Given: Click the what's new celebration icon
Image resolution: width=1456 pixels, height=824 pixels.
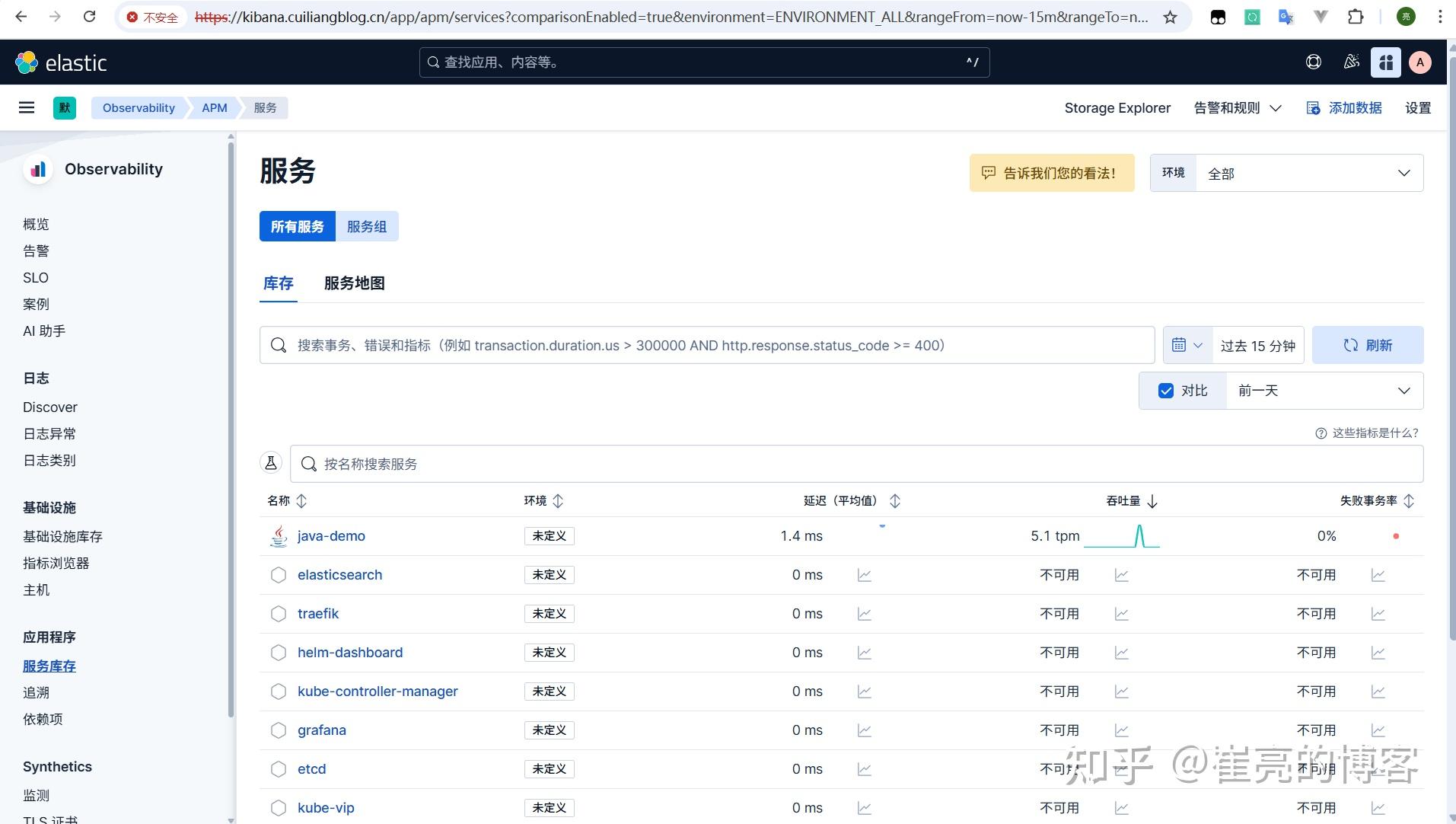Looking at the screenshot, I should pos(1351,62).
